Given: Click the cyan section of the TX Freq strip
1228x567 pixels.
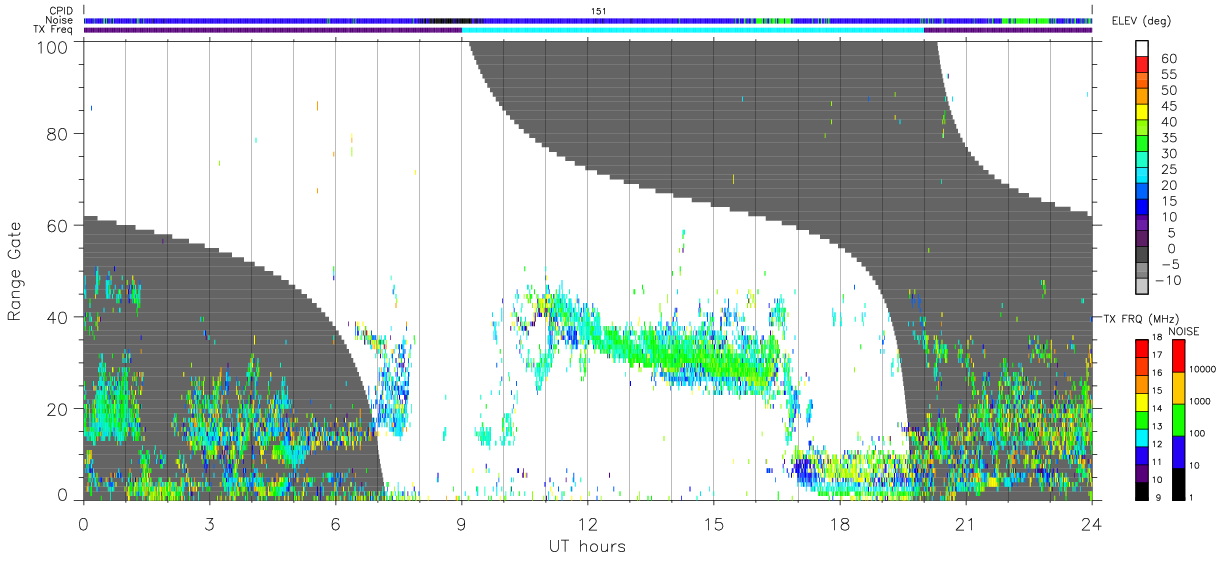Looking at the screenshot, I should click(692, 29).
